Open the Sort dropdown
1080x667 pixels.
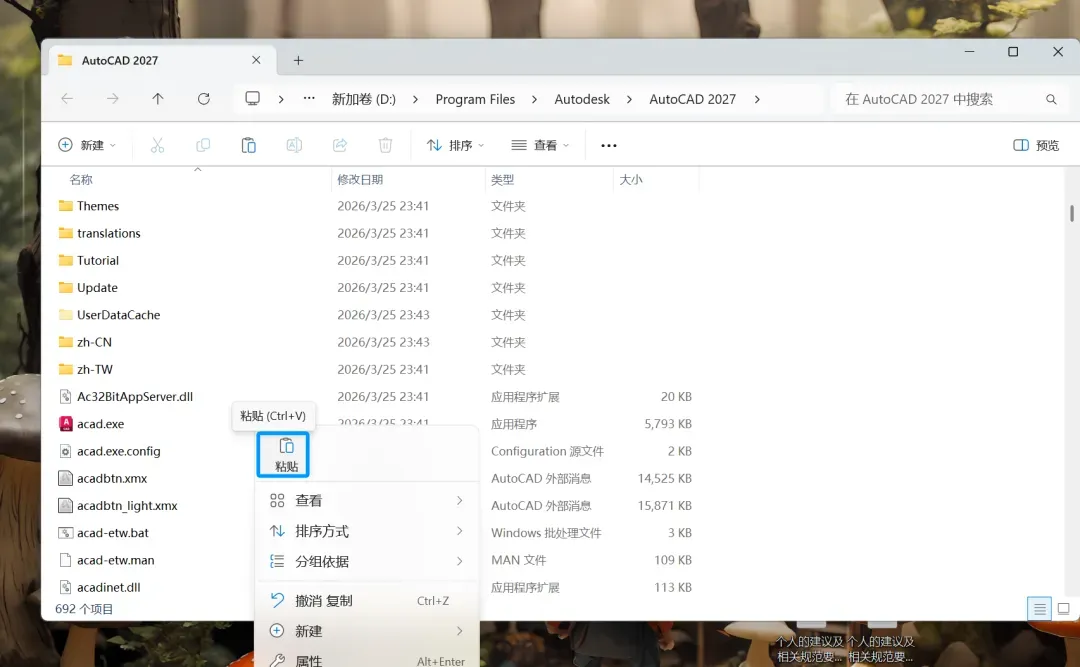point(455,145)
